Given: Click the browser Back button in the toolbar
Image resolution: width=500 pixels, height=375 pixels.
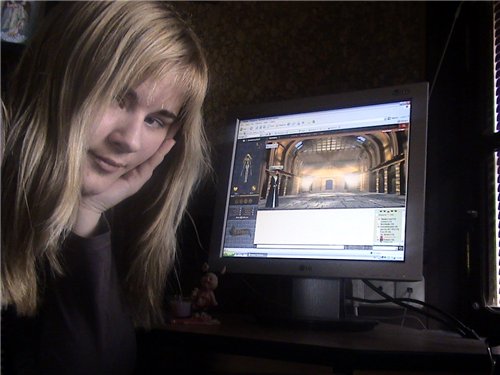Looking at the screenshot, I should pyautogui.click(x=242, y=129).
